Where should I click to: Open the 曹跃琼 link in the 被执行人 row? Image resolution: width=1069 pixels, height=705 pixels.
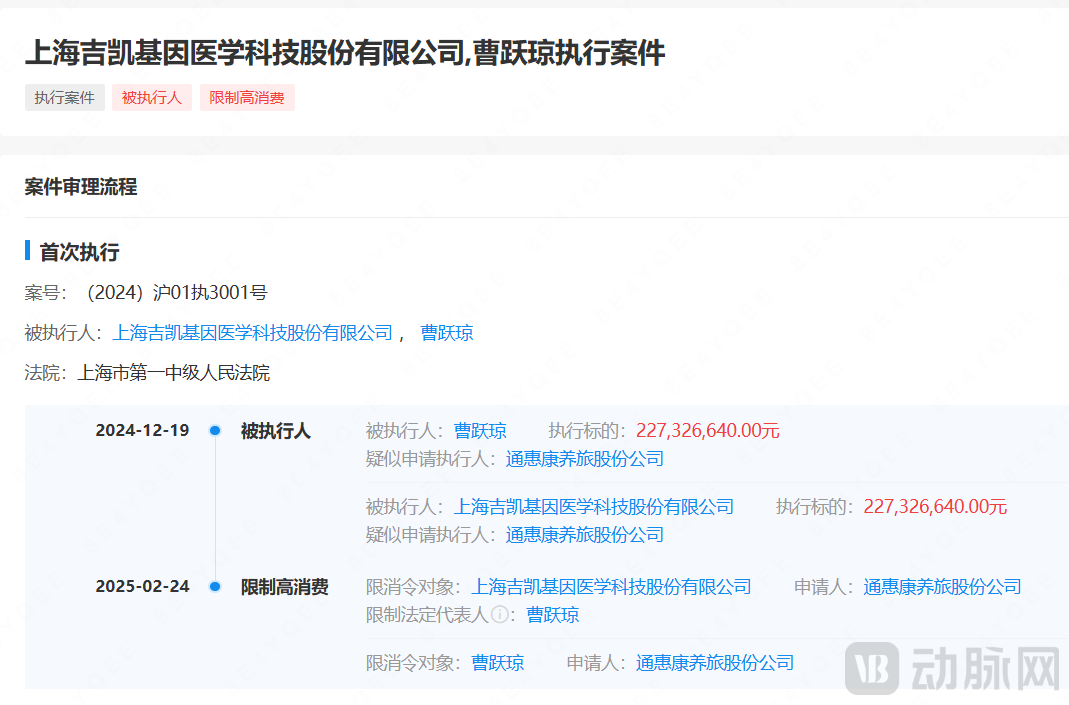[x=448, y=332]
